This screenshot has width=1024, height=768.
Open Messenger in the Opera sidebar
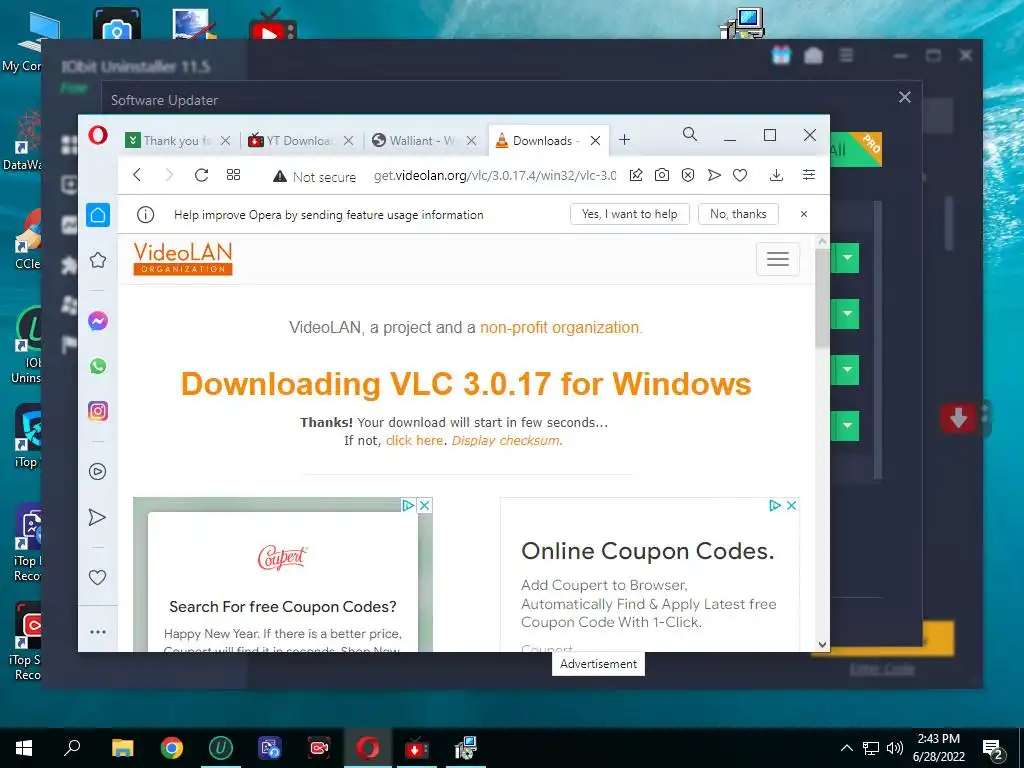click(x=98, y=321)
